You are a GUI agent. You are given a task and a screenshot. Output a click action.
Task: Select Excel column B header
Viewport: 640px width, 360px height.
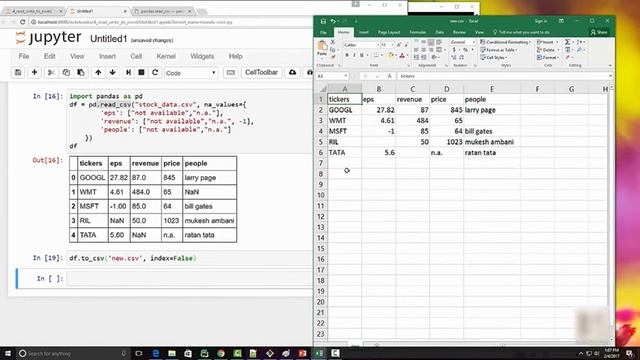378,89
